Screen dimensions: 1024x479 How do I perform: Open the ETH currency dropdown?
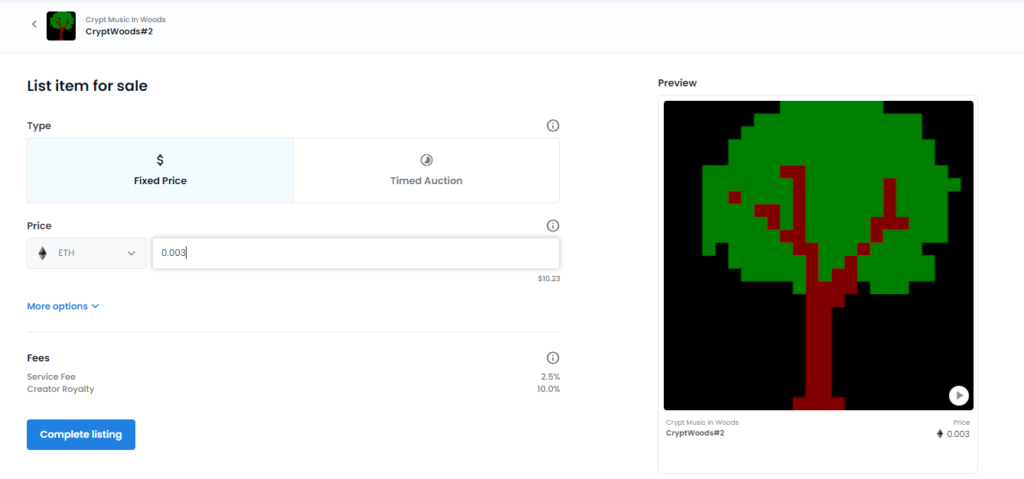87,253
